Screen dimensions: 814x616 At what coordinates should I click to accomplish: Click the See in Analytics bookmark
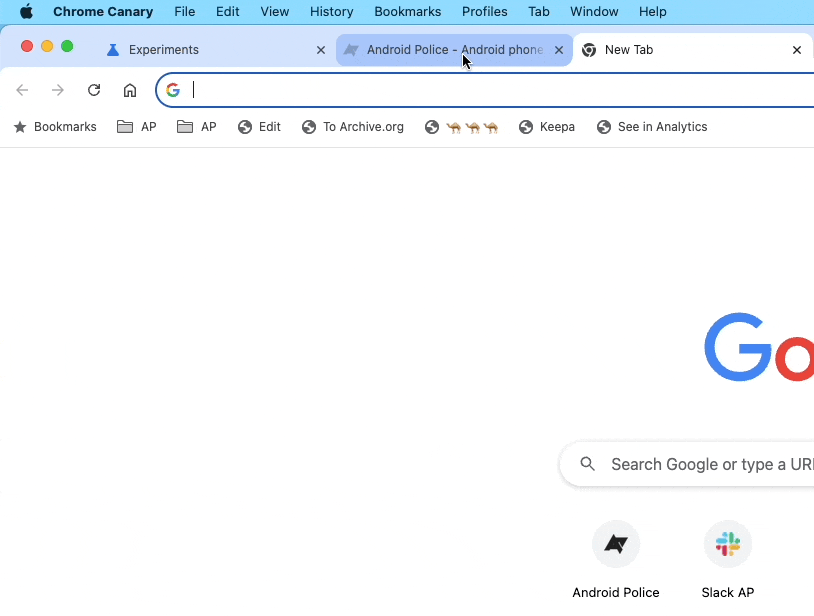652,127
